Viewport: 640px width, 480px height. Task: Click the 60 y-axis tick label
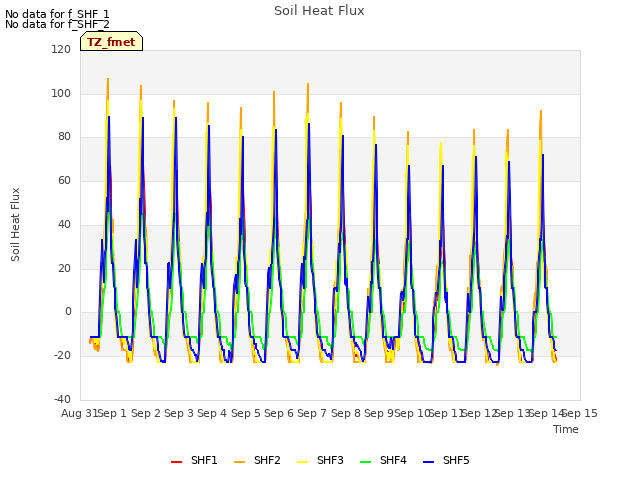tap(64, 180)
